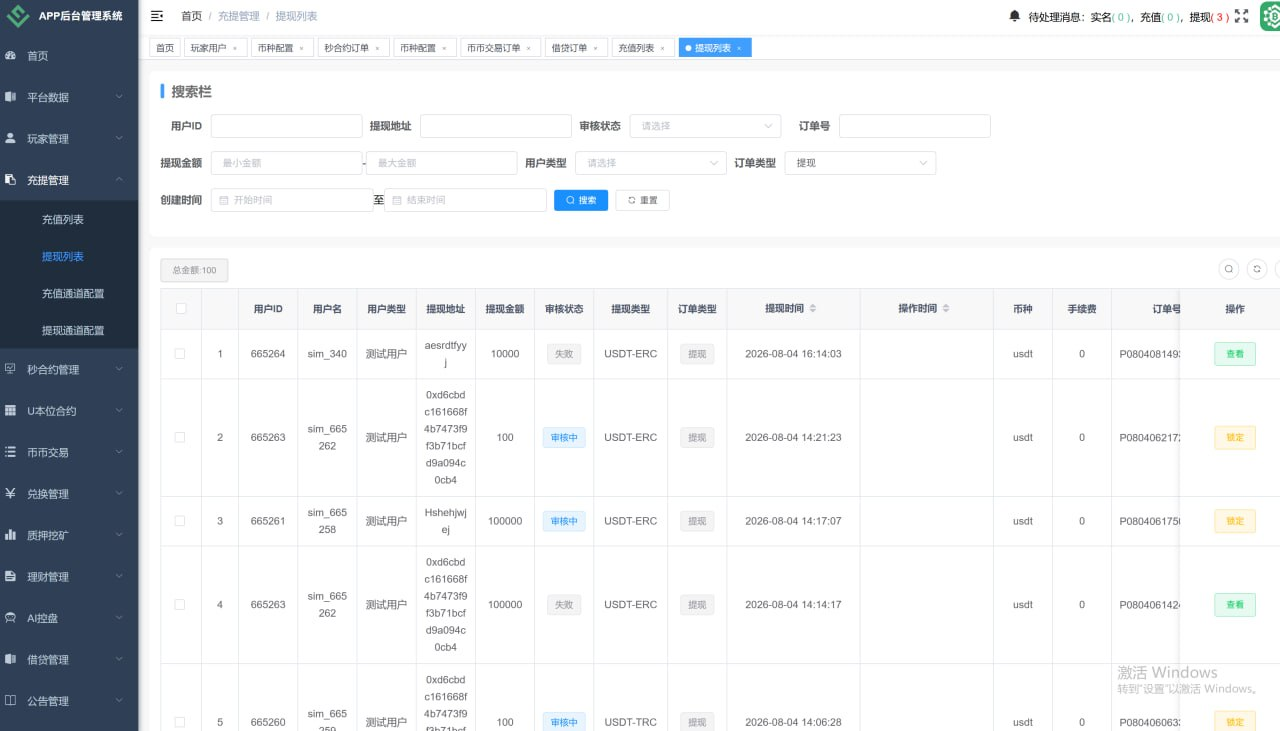The height and width of the screenshot is (731, 1280).
Task: Focus the 提现地址 input field
Action: (x=495, y=126)
